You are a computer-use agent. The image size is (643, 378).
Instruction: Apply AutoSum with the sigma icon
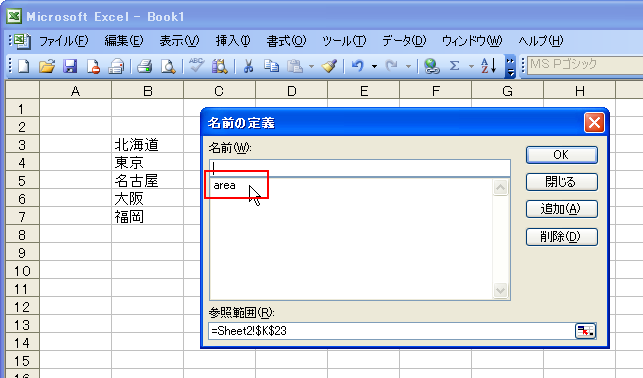tap(454, 66)
